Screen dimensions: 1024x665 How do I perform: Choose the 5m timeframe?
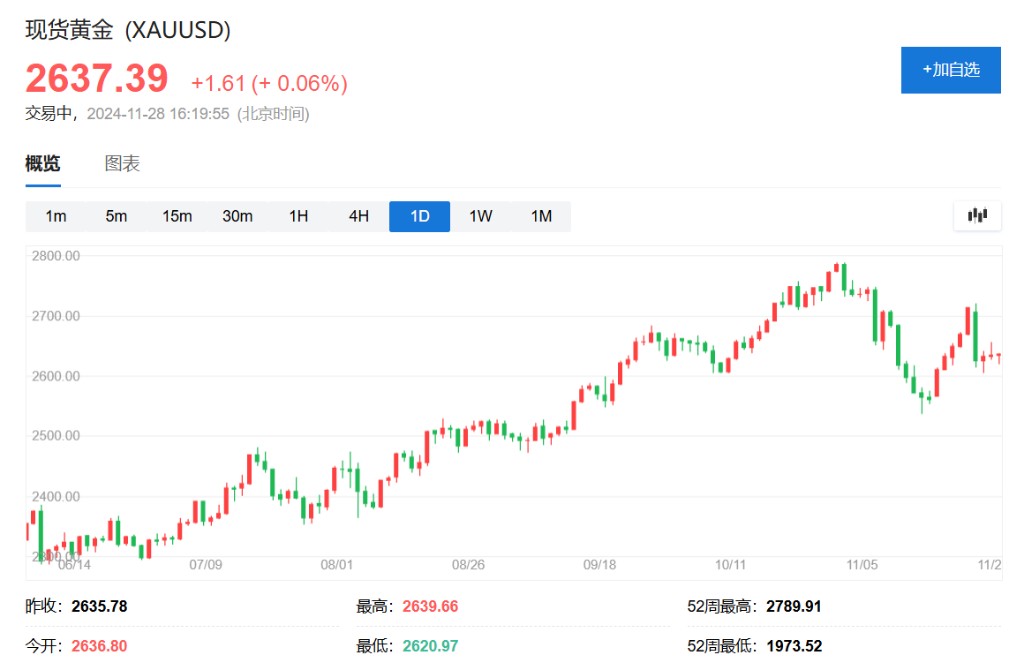pos(116,216)
